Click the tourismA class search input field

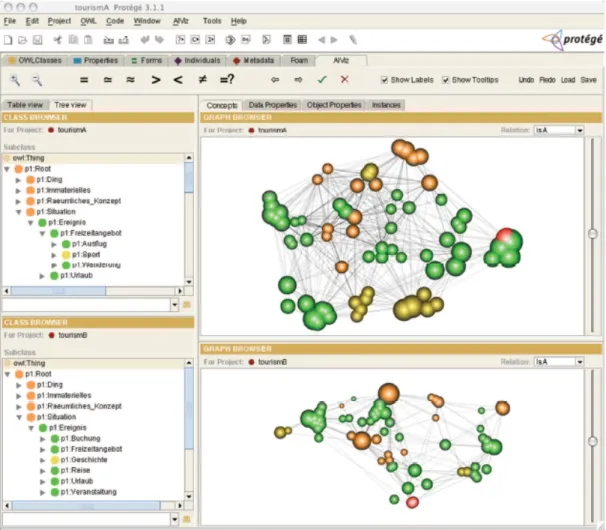pos(87,305)
